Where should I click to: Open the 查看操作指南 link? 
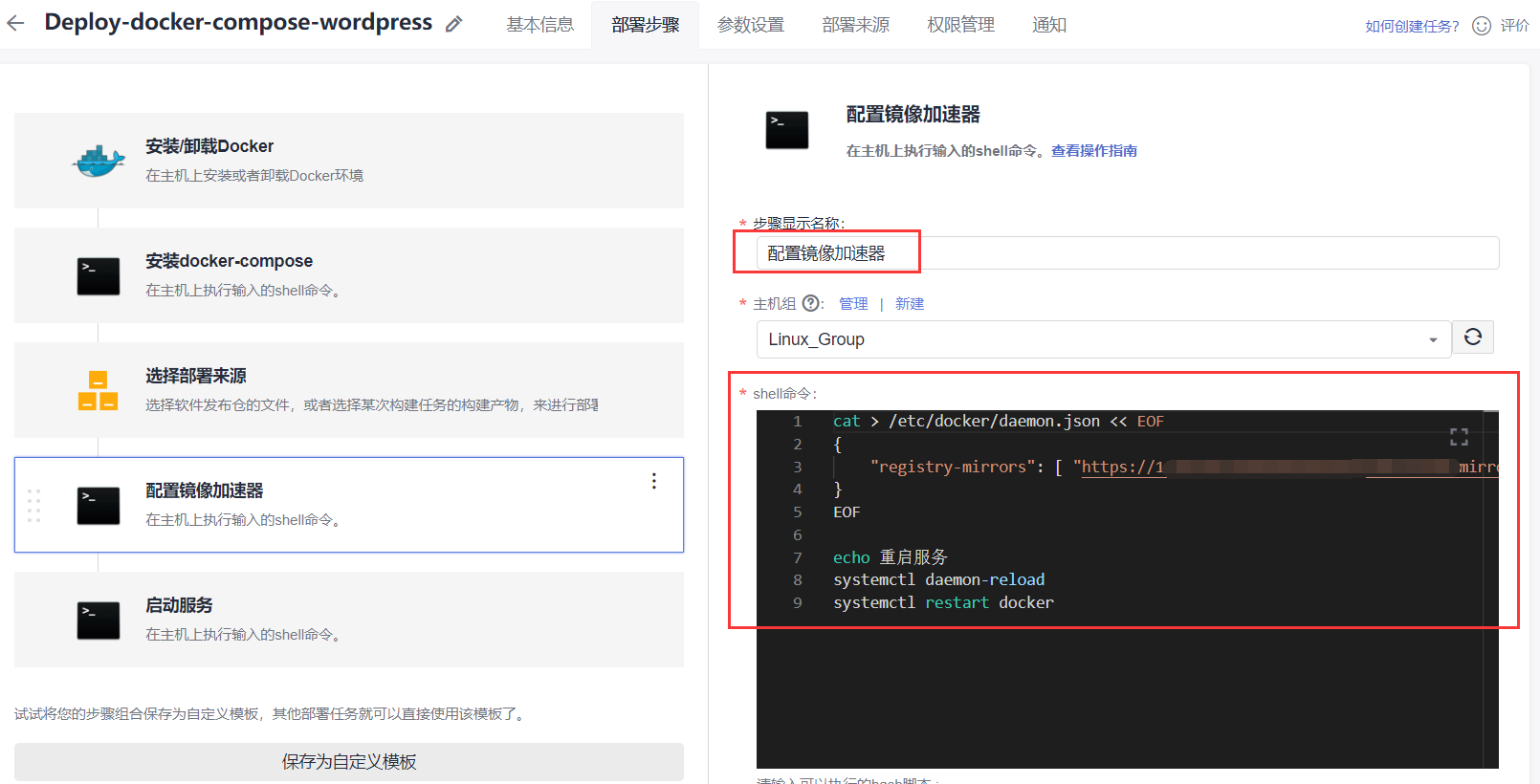(1094, 151)
